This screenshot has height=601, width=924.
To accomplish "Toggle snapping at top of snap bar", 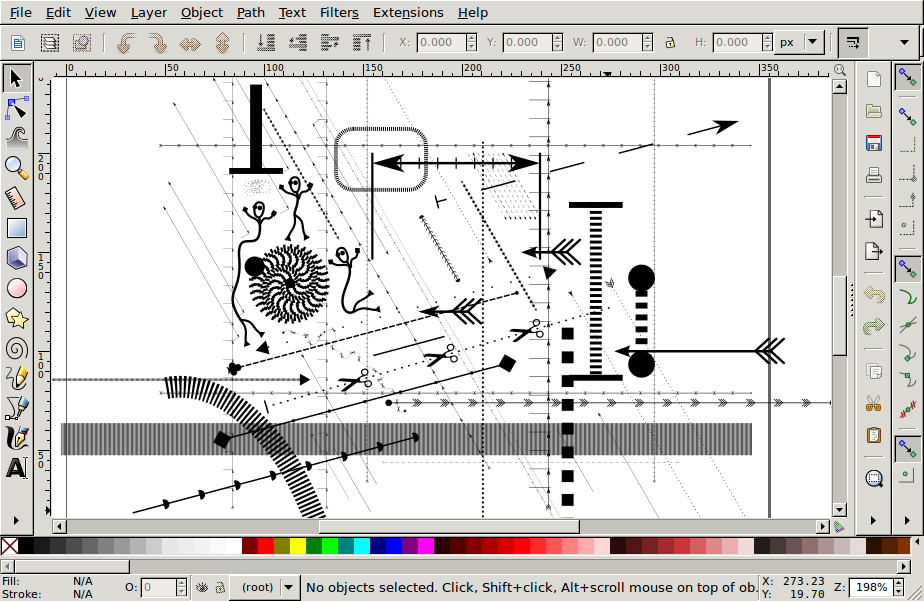I will tap(908, 77).
